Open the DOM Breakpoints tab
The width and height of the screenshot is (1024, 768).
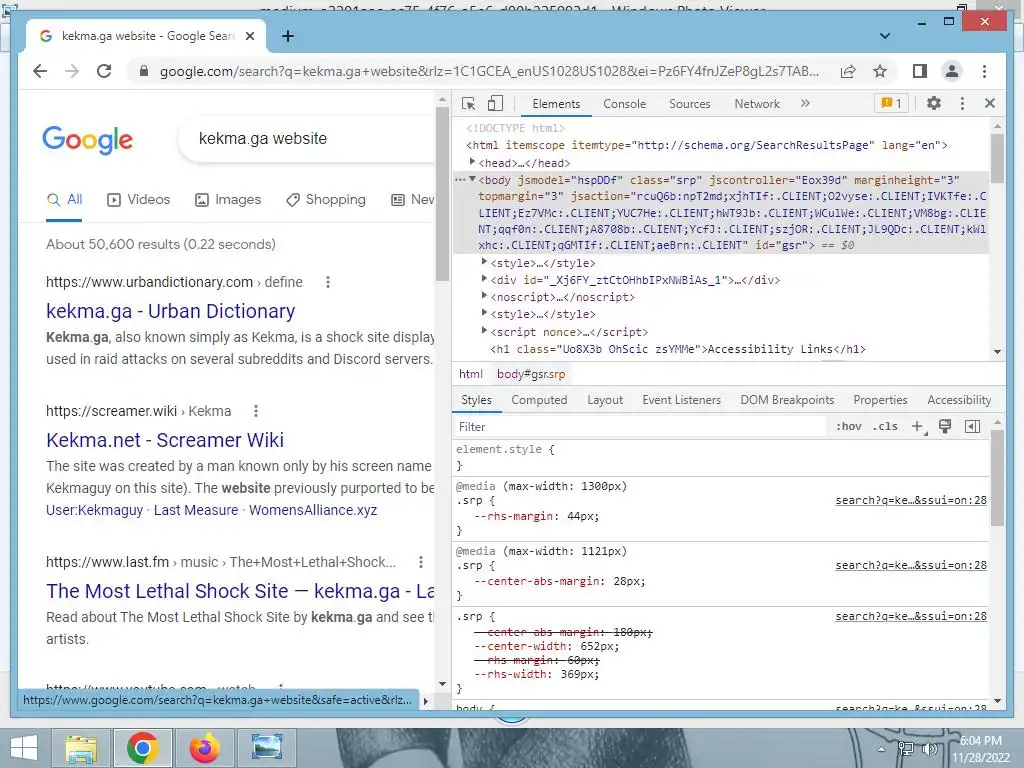(787, 400)
